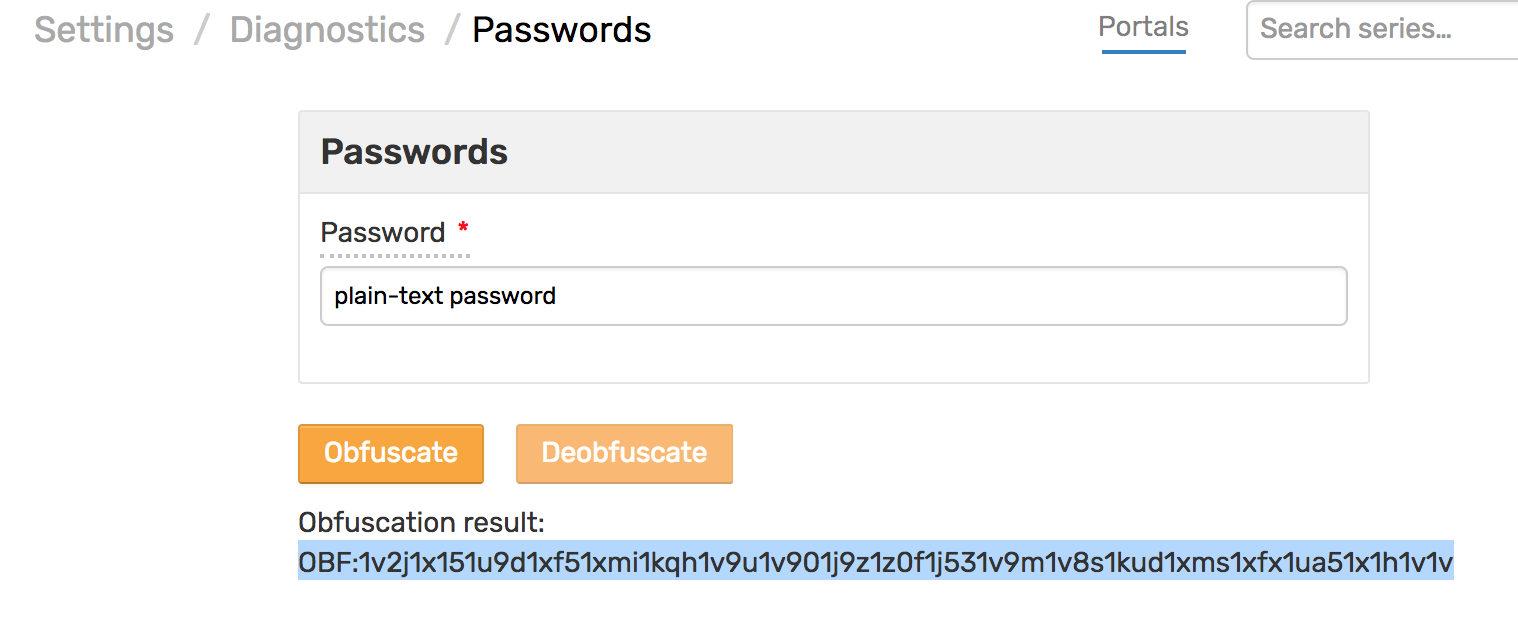
Task: Click the Password field label
Action: [383, 232]
